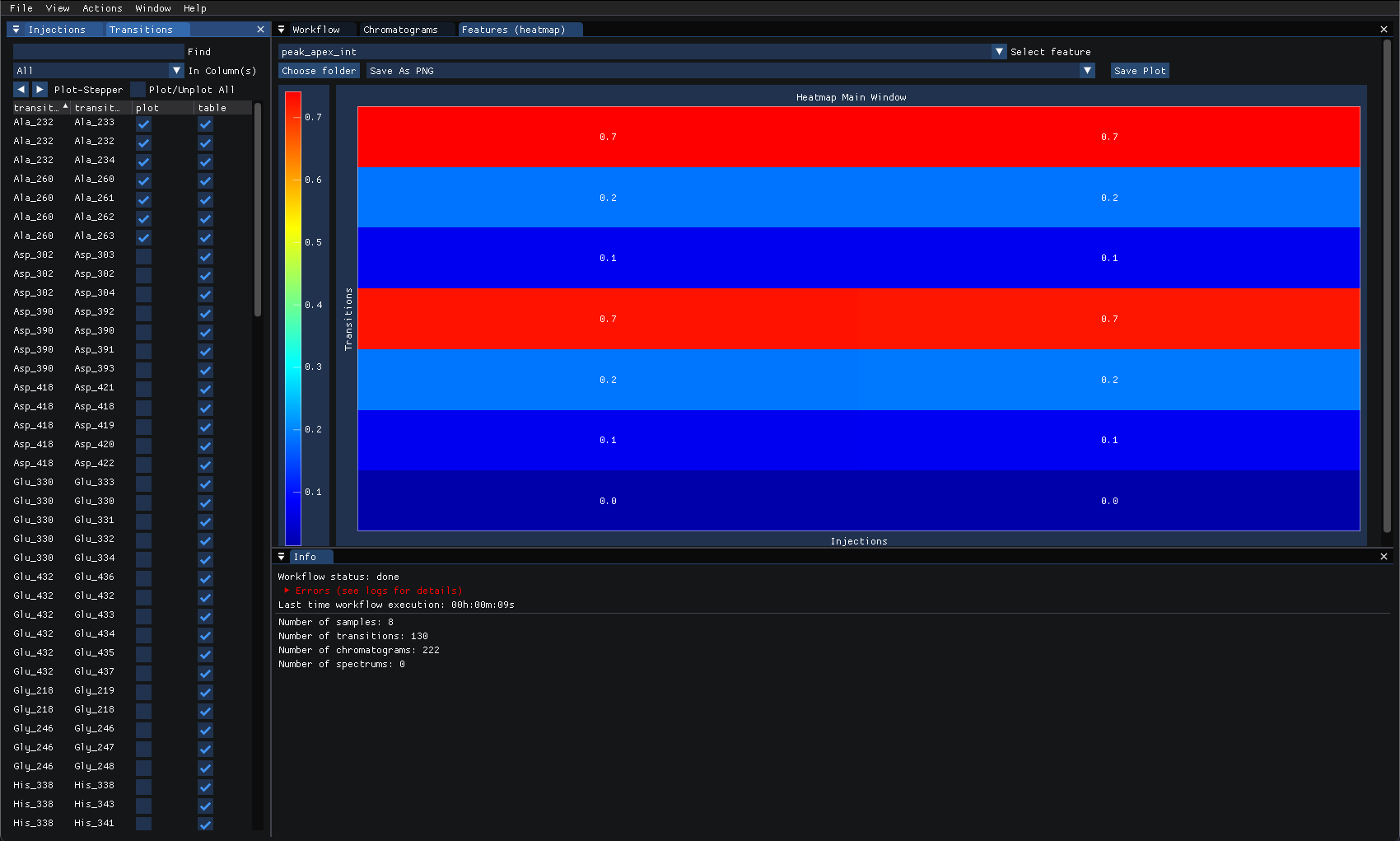The width and height of the screenshot is (1400, 841).
Task: Click top red 0.7 heatmap row
Action: pyautogui.click(x=858, y=137)
